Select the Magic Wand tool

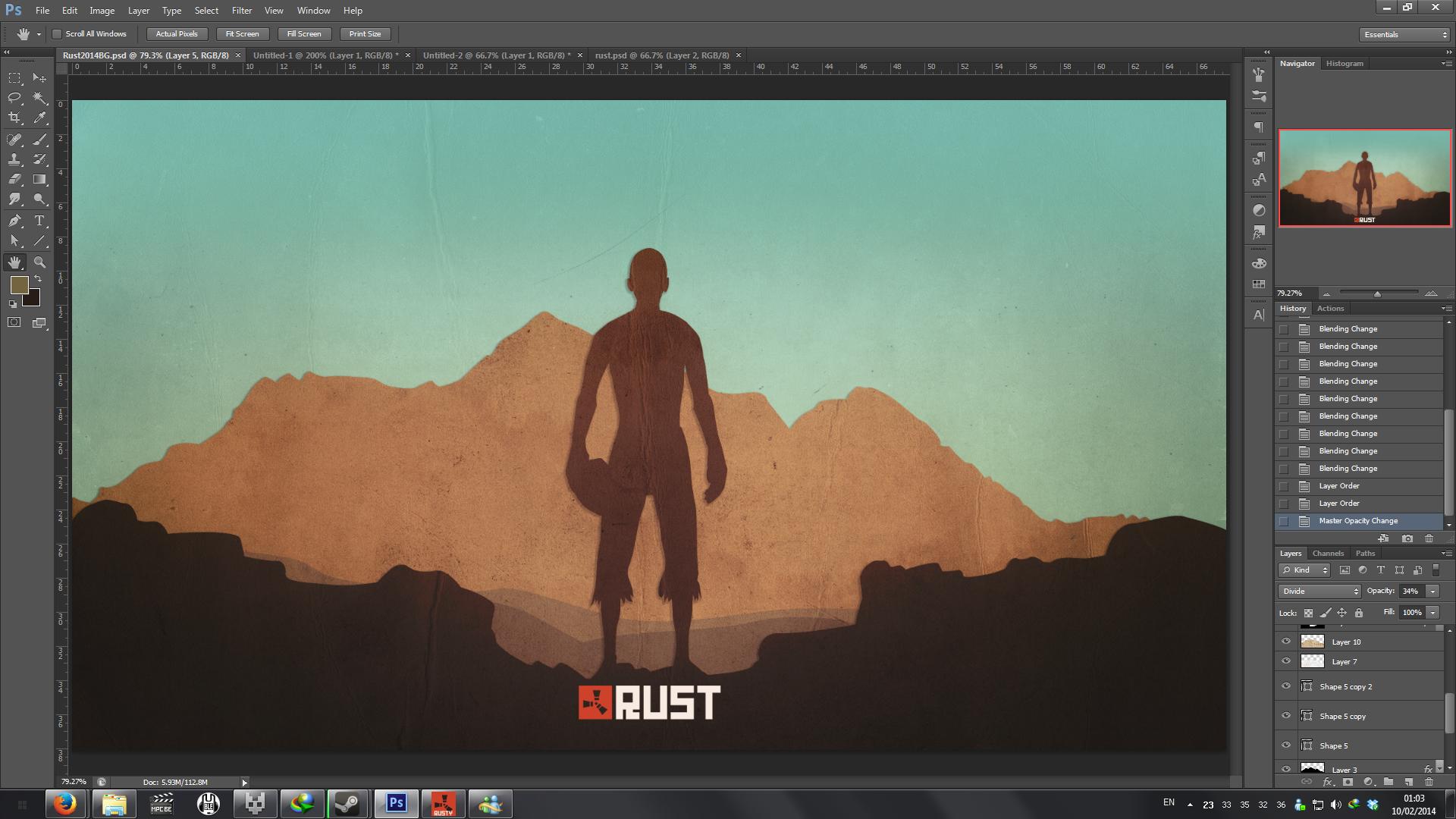coord(39,98)
